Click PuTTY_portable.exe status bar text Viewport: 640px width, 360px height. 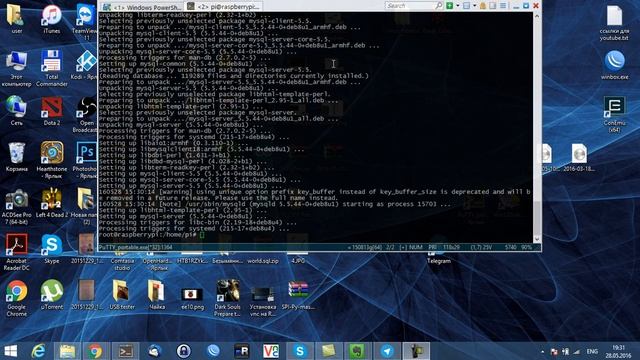136,247
